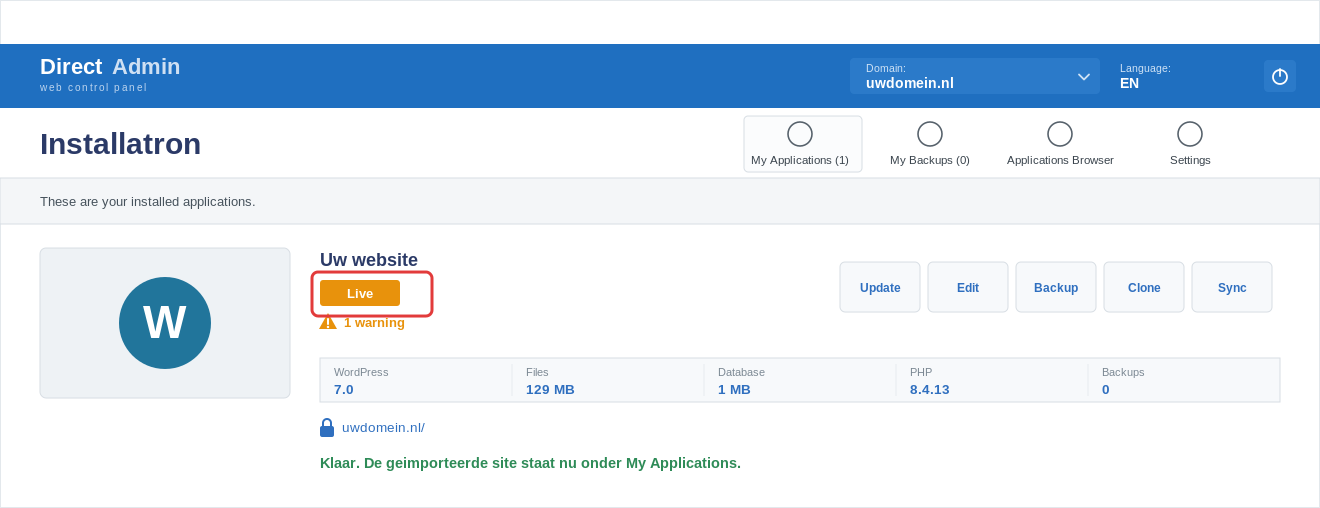Click the Applications Browser circle icon
Image resolution: width=1320 pixels, height=508 pixels.
pos(1060,134)
